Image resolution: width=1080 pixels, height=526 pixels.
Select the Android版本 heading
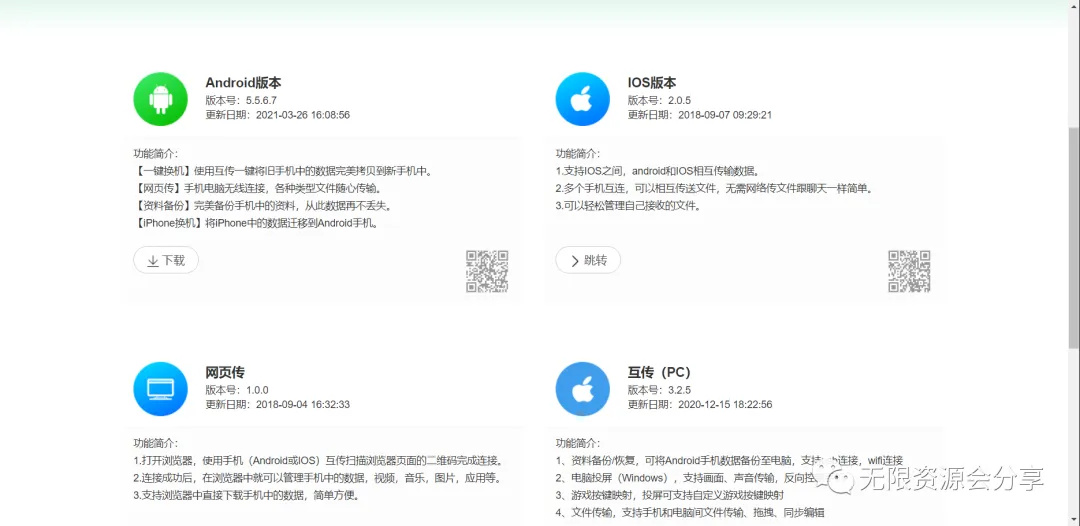pyautogui.click(x=243, y=83)
